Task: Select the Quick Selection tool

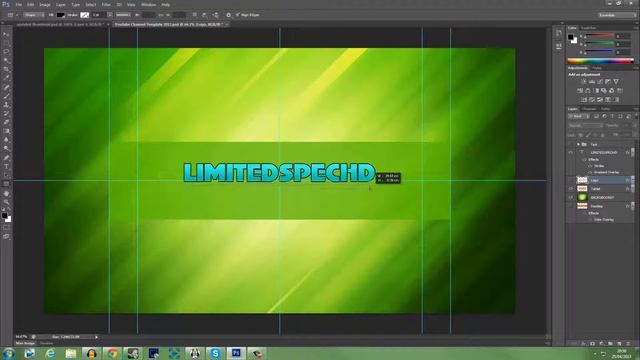Action: [x=6, y=60]
